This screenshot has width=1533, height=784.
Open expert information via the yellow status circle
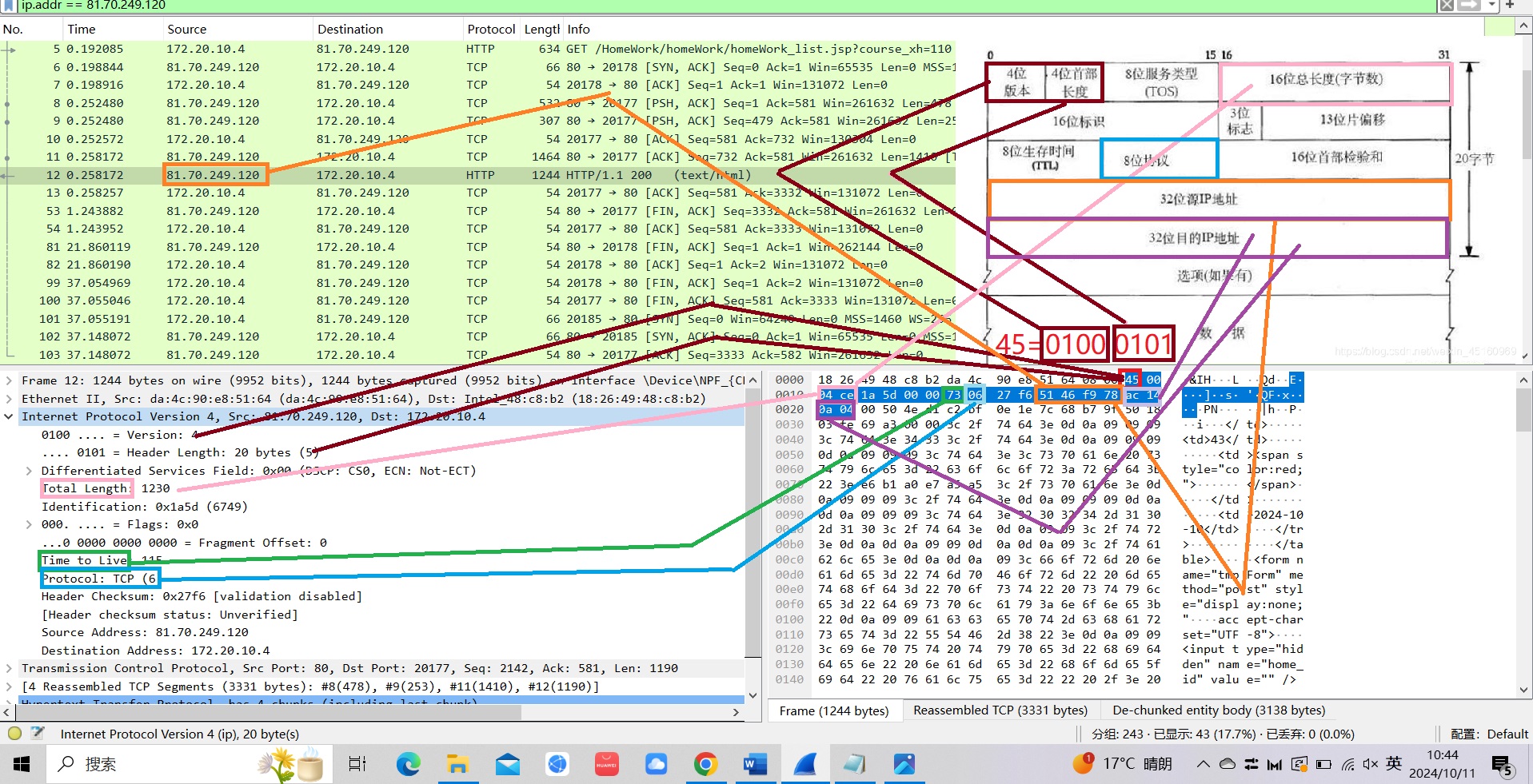[x=14, y=733]
